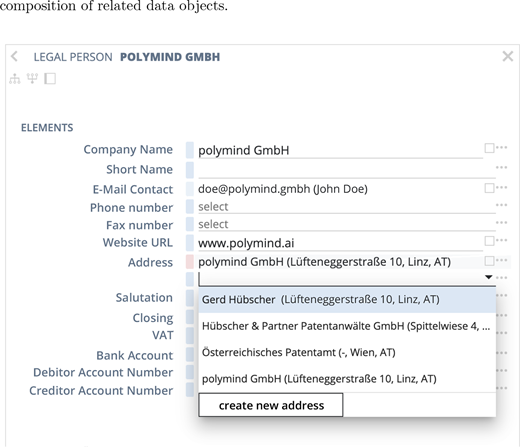Click the Website URL field www.polymind.ai

(x=340, y=243)
